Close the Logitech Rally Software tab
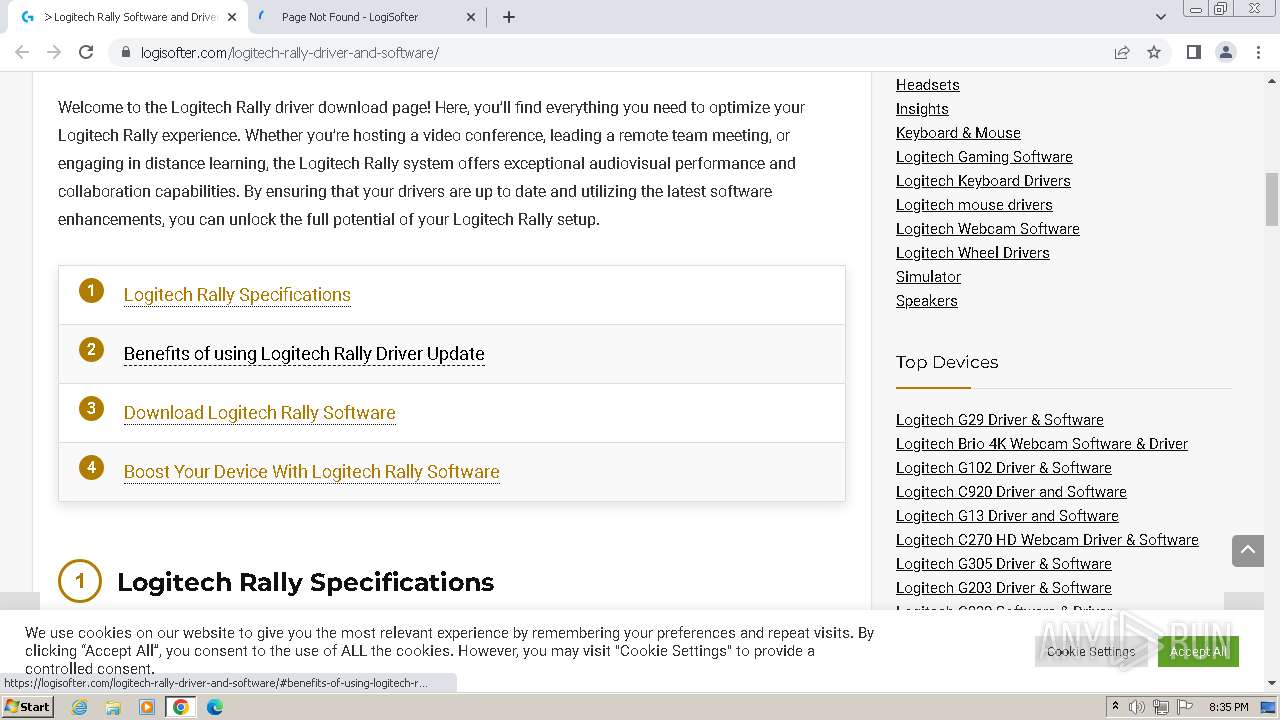 point(232,17)
